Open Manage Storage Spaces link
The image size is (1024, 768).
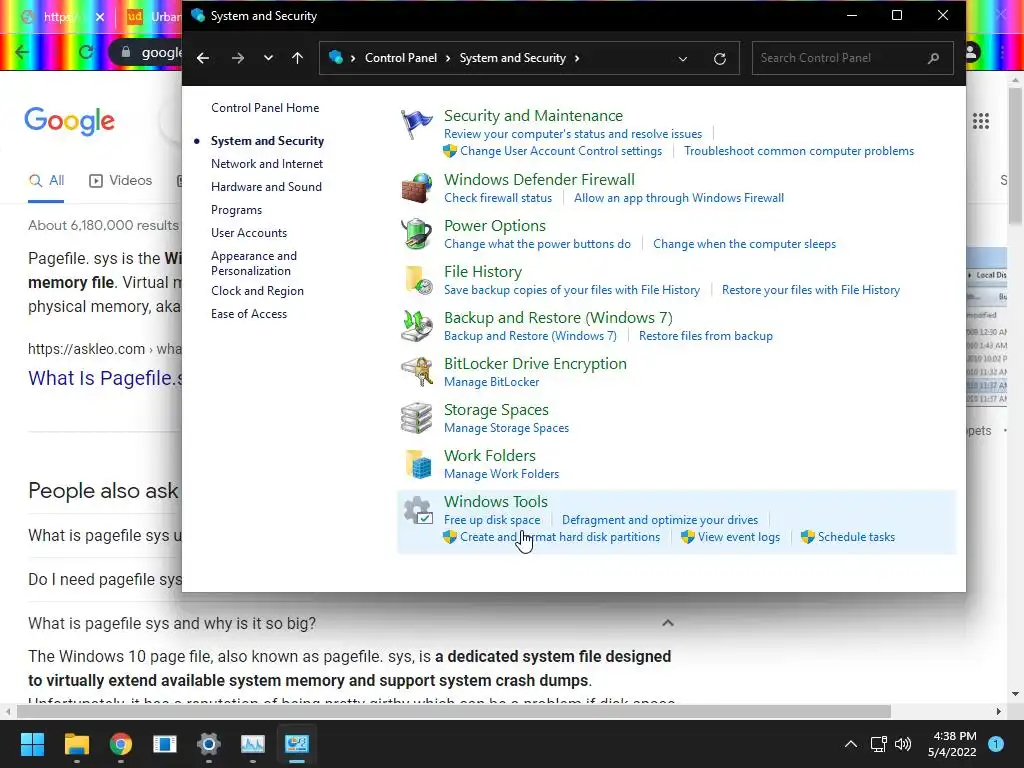[507, 428]
